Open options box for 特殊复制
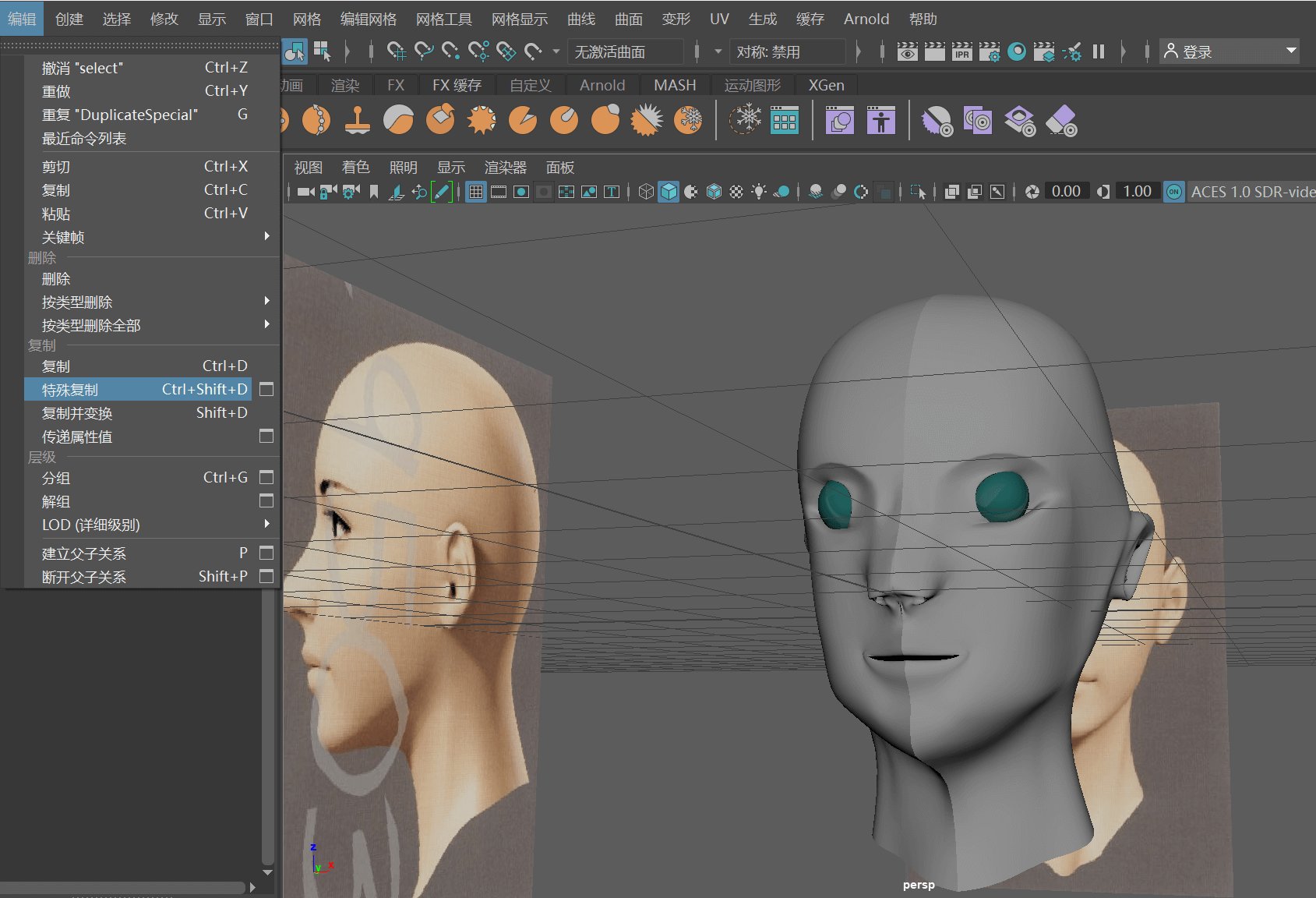This screenshot has height=898, width=1316. click(266, 389)
